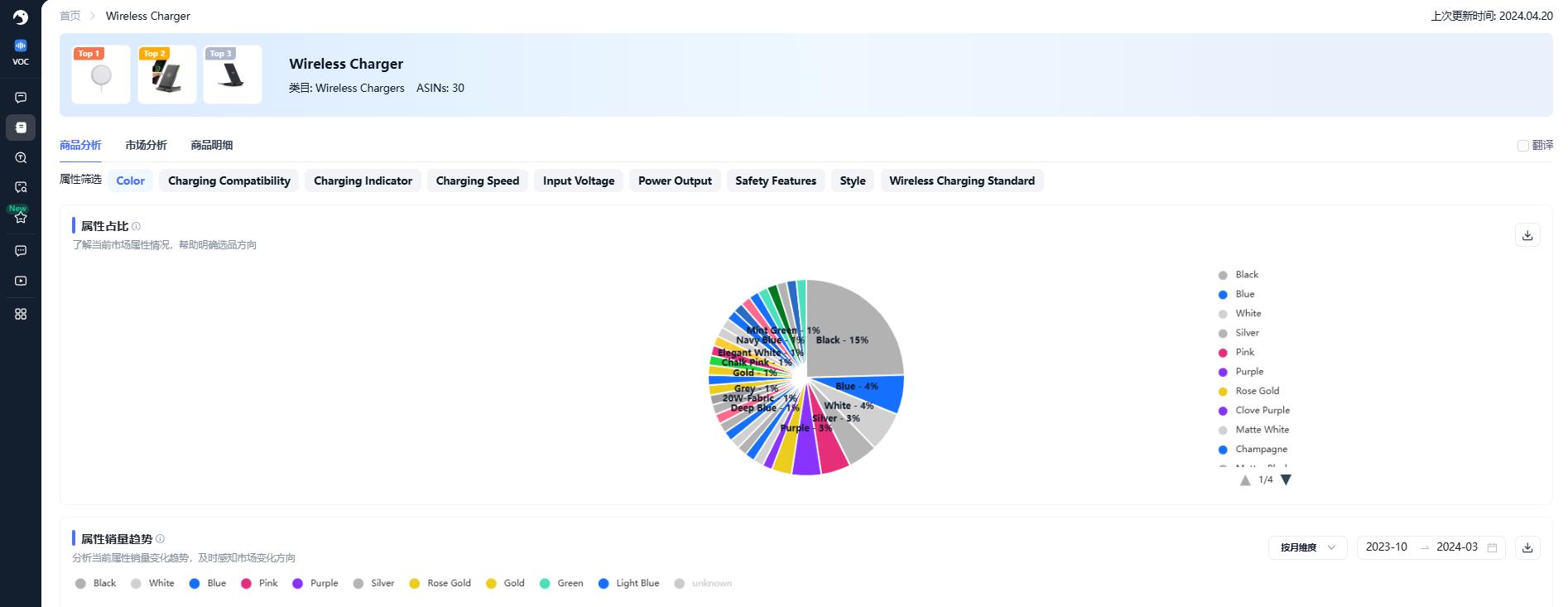This screenshot has height=607, width=1568.
Task: Click the New star icon in sidebar
Action: (x=21, y=217)
